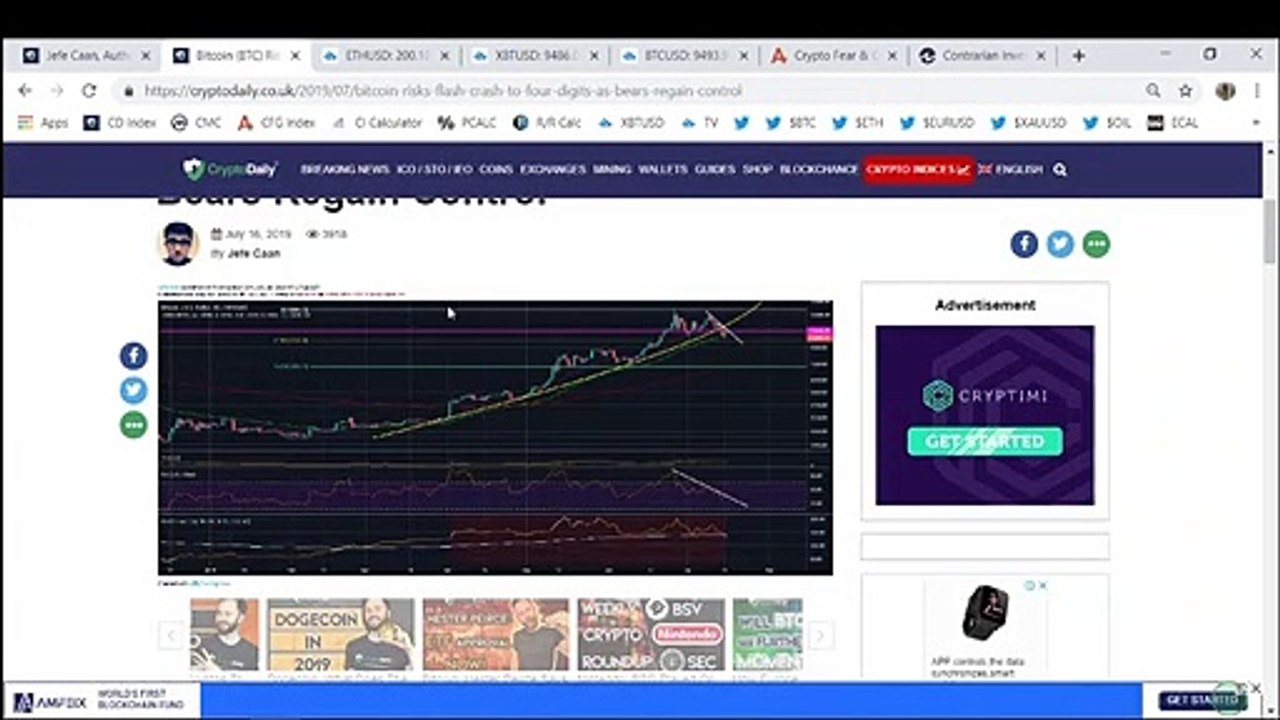Screen dimensions: 1280x720
Task: Open the TV bookmark
Action: pyautogui.click(x=699, y=123)
